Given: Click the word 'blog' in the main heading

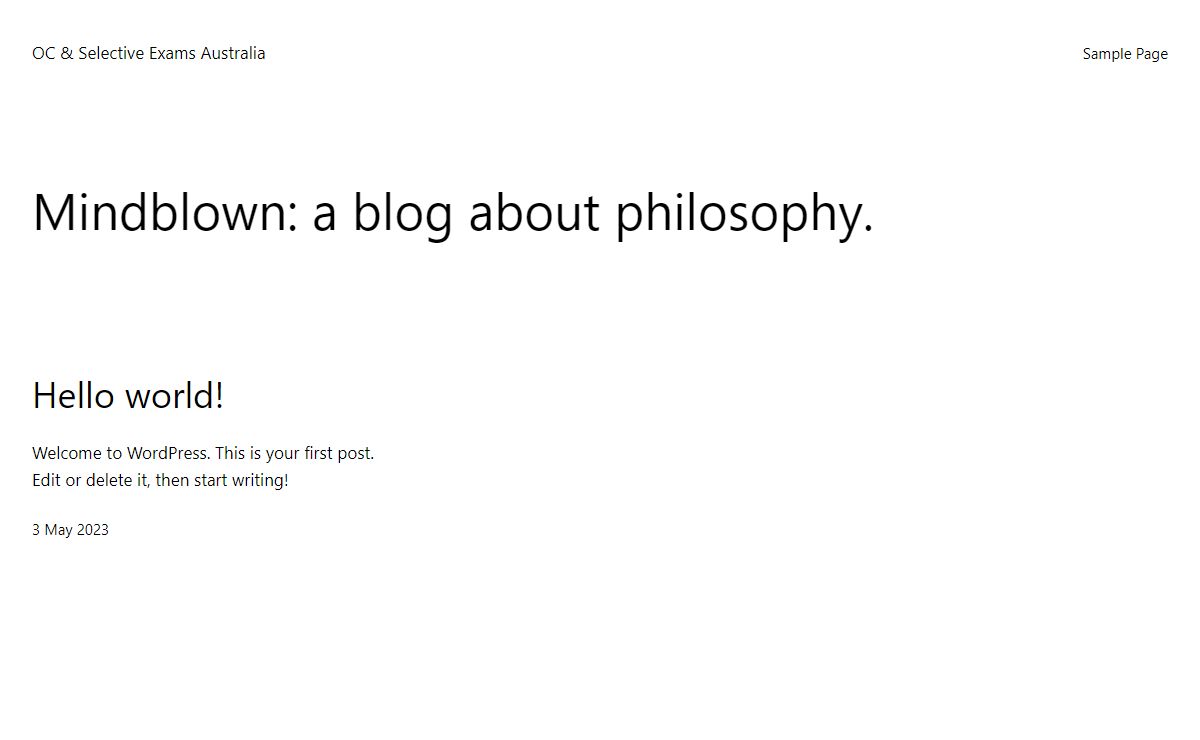Looking at the screenshot, I should (403, 215).
